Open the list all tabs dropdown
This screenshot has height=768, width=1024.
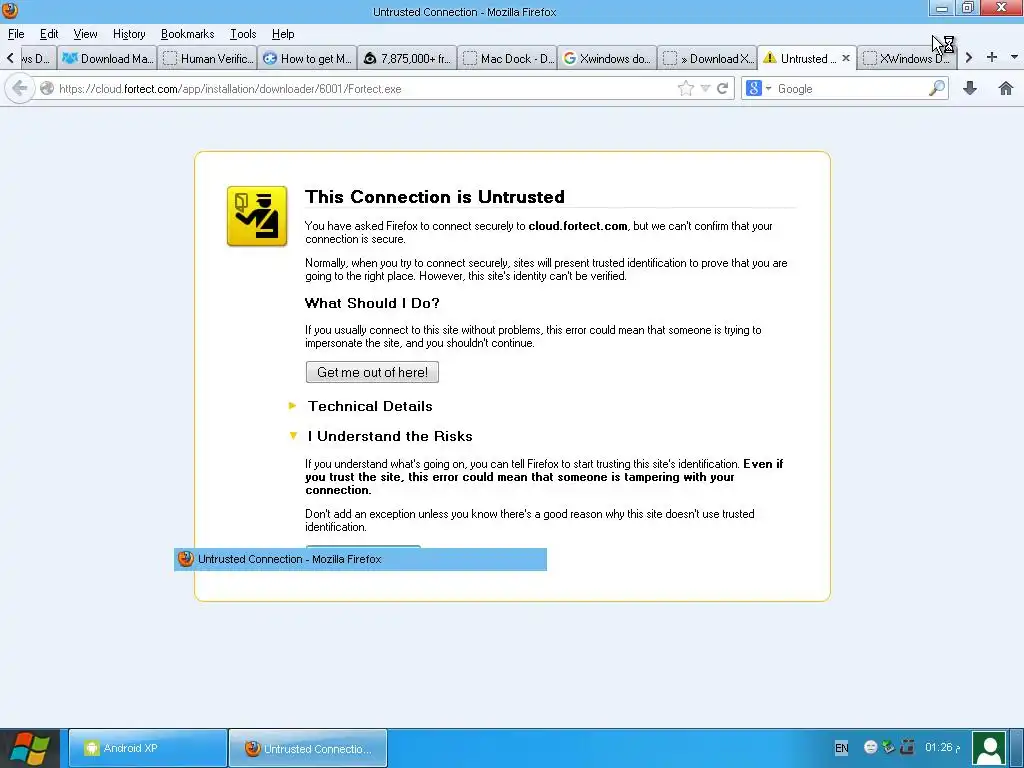(x=1014, y=57)
